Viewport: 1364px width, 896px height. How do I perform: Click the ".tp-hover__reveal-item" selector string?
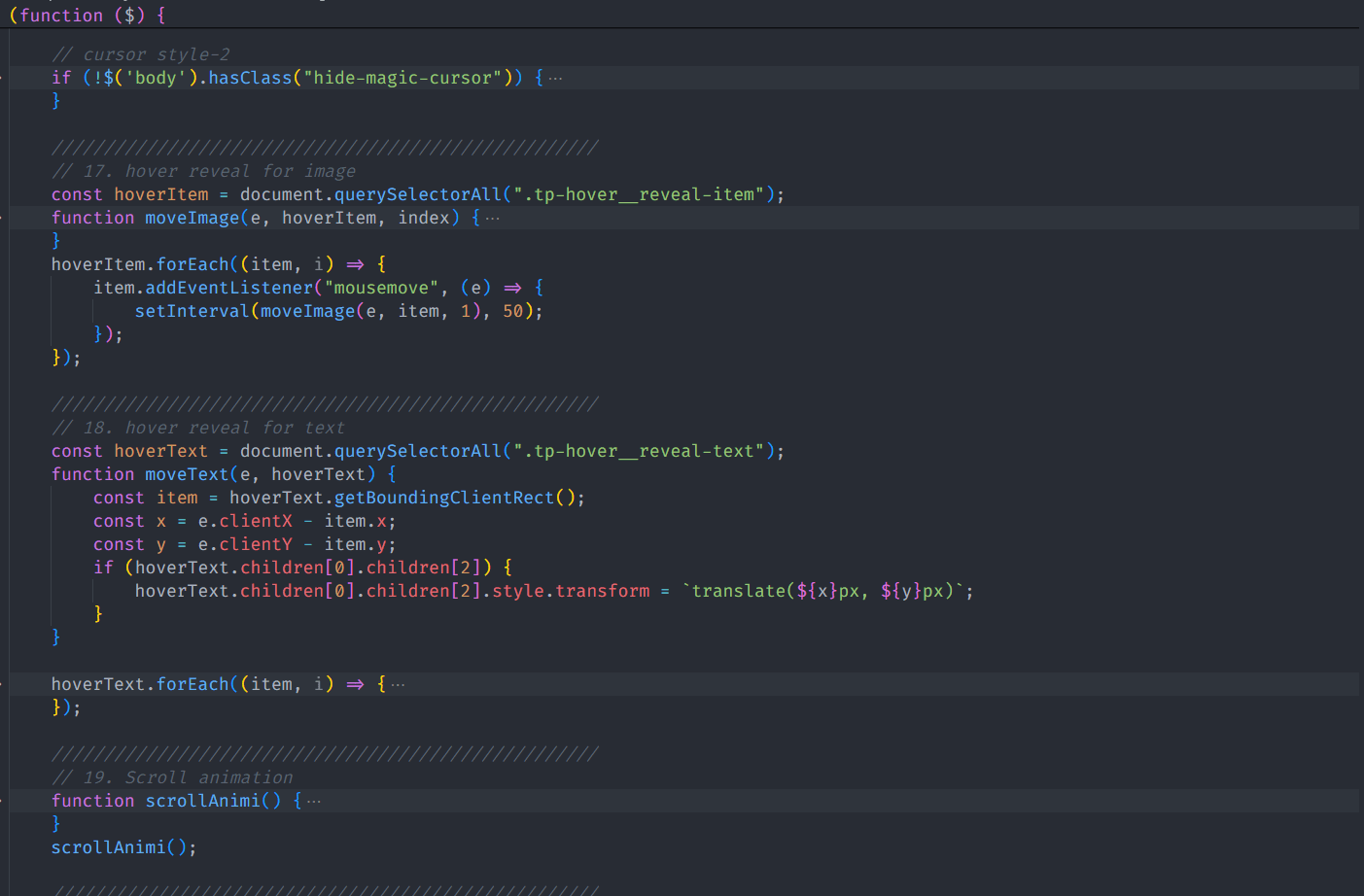coord(638,194)
